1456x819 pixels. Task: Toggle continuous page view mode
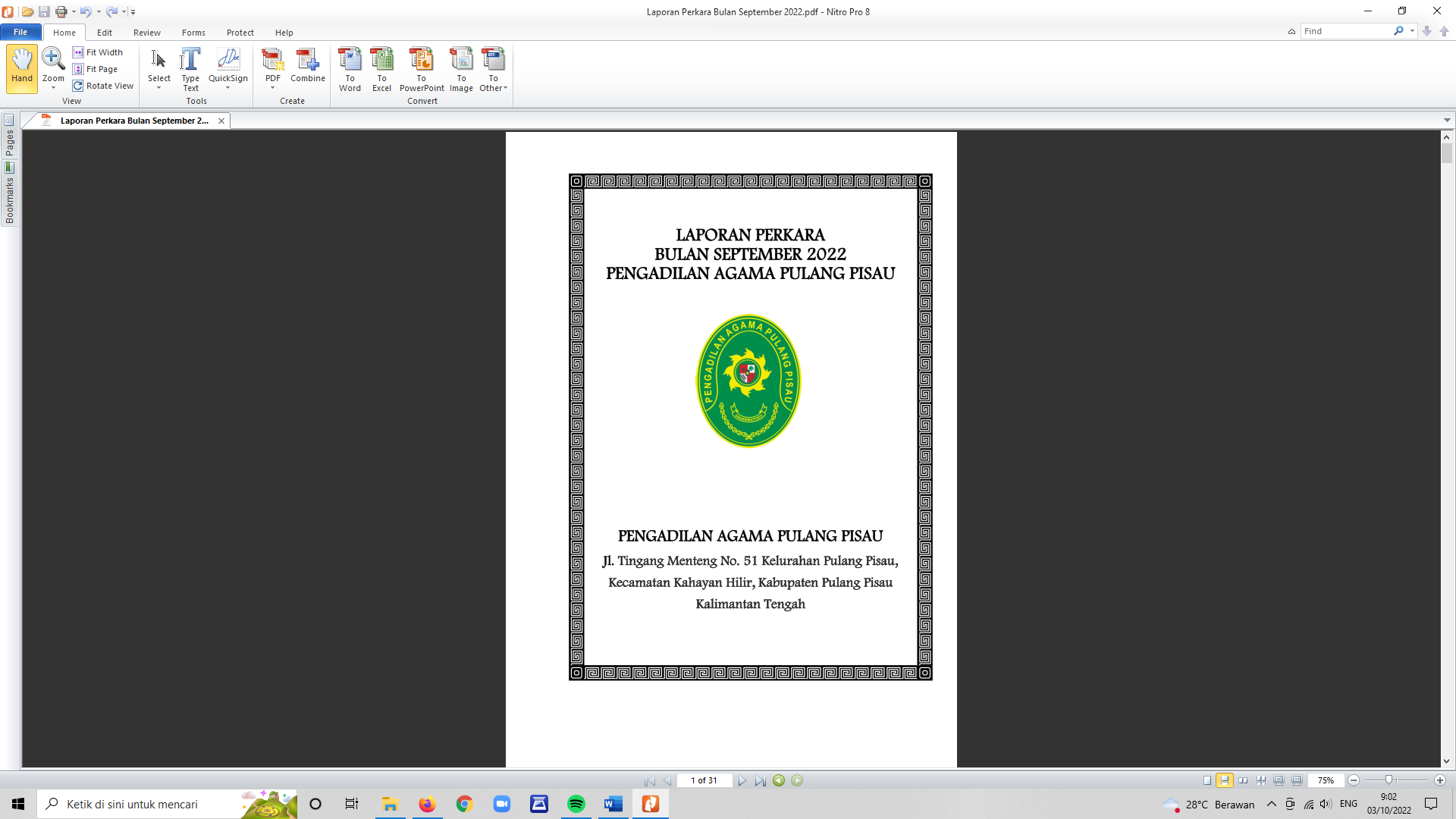[1225, 780]
